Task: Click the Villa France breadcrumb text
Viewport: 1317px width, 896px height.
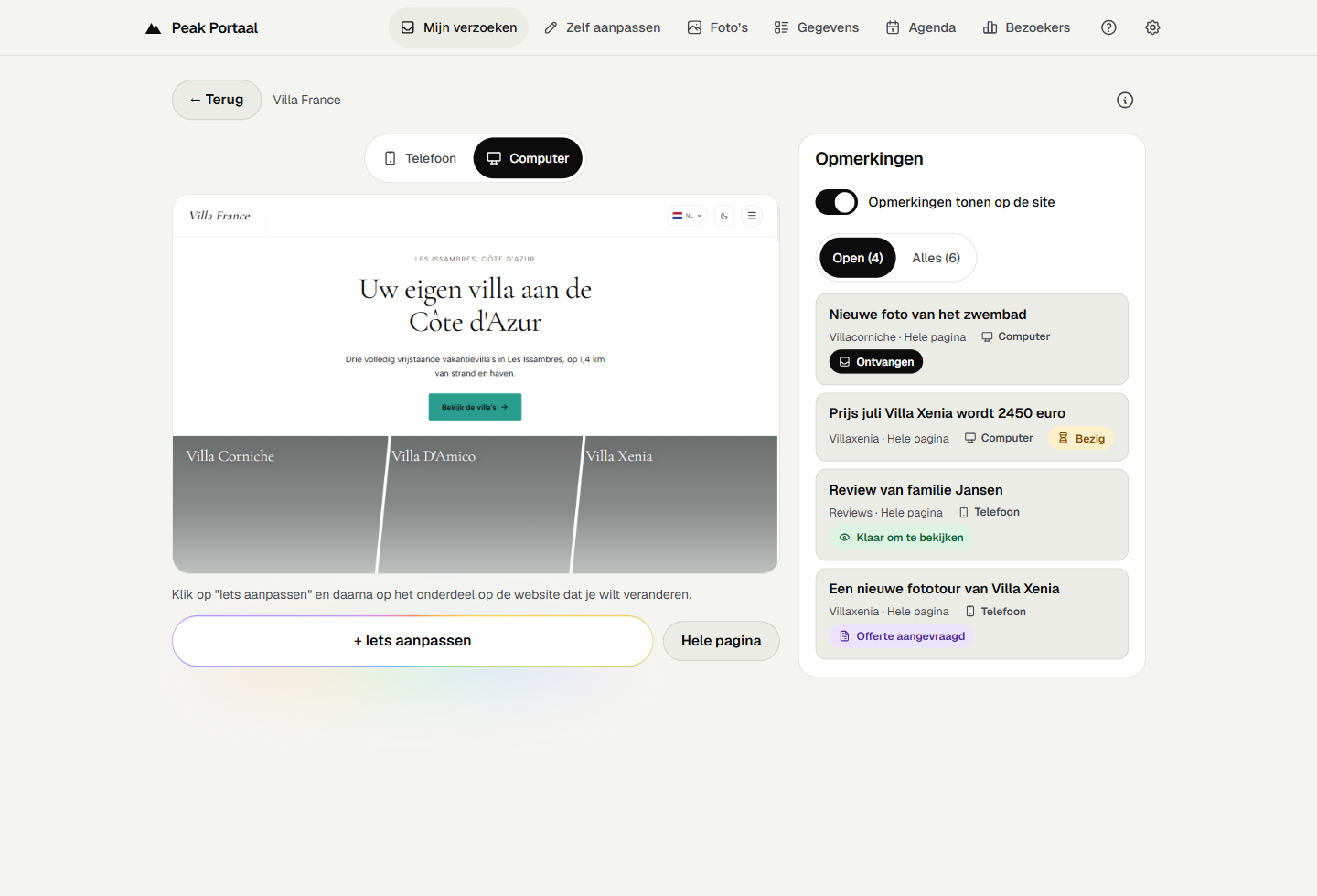Action: click(x=306, y=100)
